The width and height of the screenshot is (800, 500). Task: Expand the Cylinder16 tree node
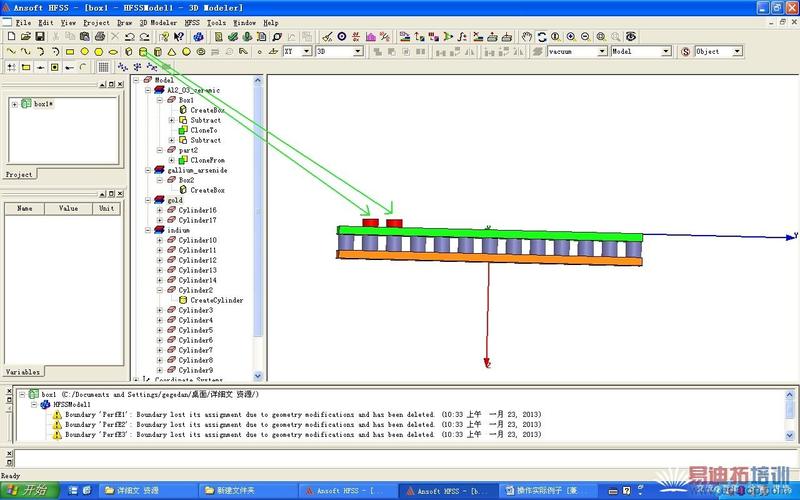click(x=160, y=210)
